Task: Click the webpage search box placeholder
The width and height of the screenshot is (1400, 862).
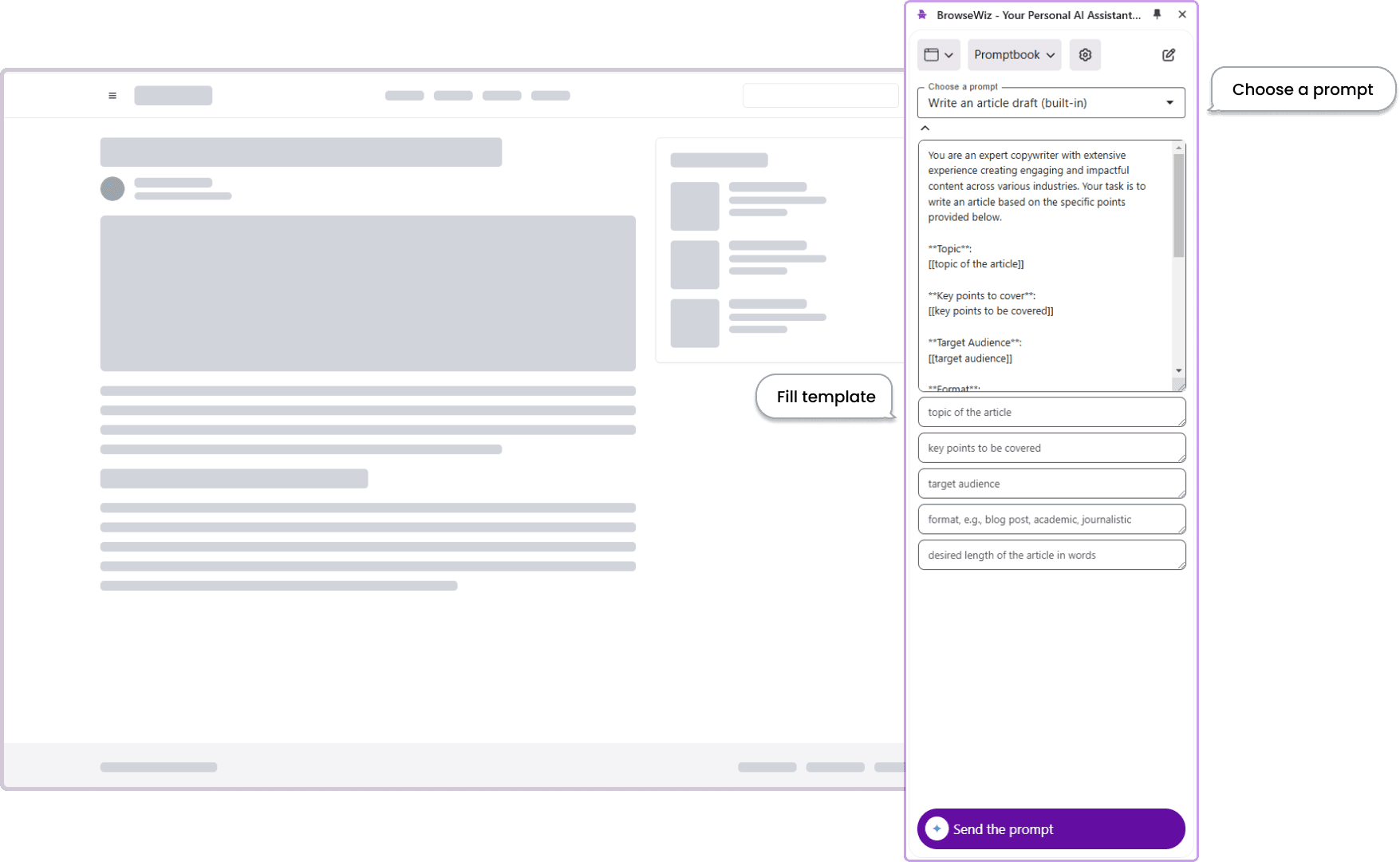Action: (821, 95)
